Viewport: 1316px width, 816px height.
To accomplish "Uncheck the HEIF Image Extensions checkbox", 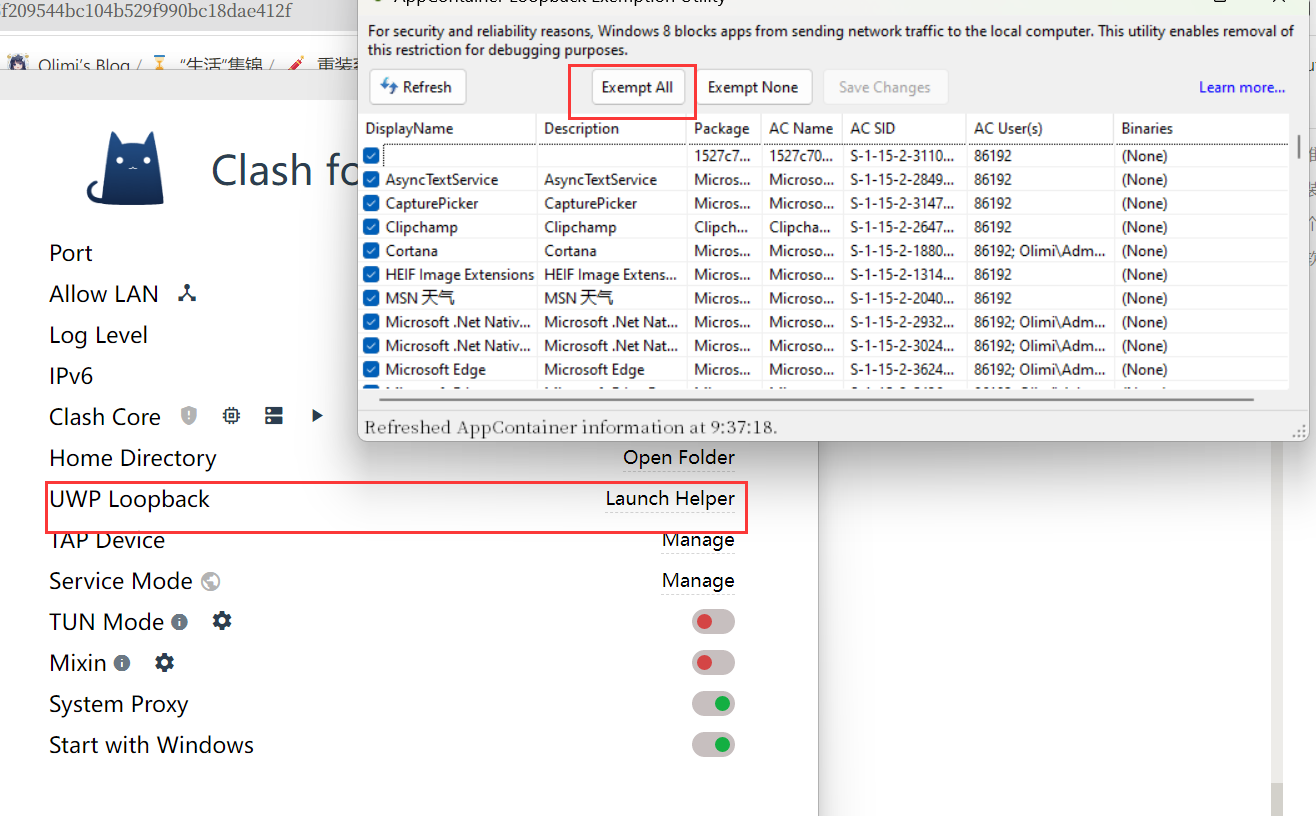I will (371, 274).
